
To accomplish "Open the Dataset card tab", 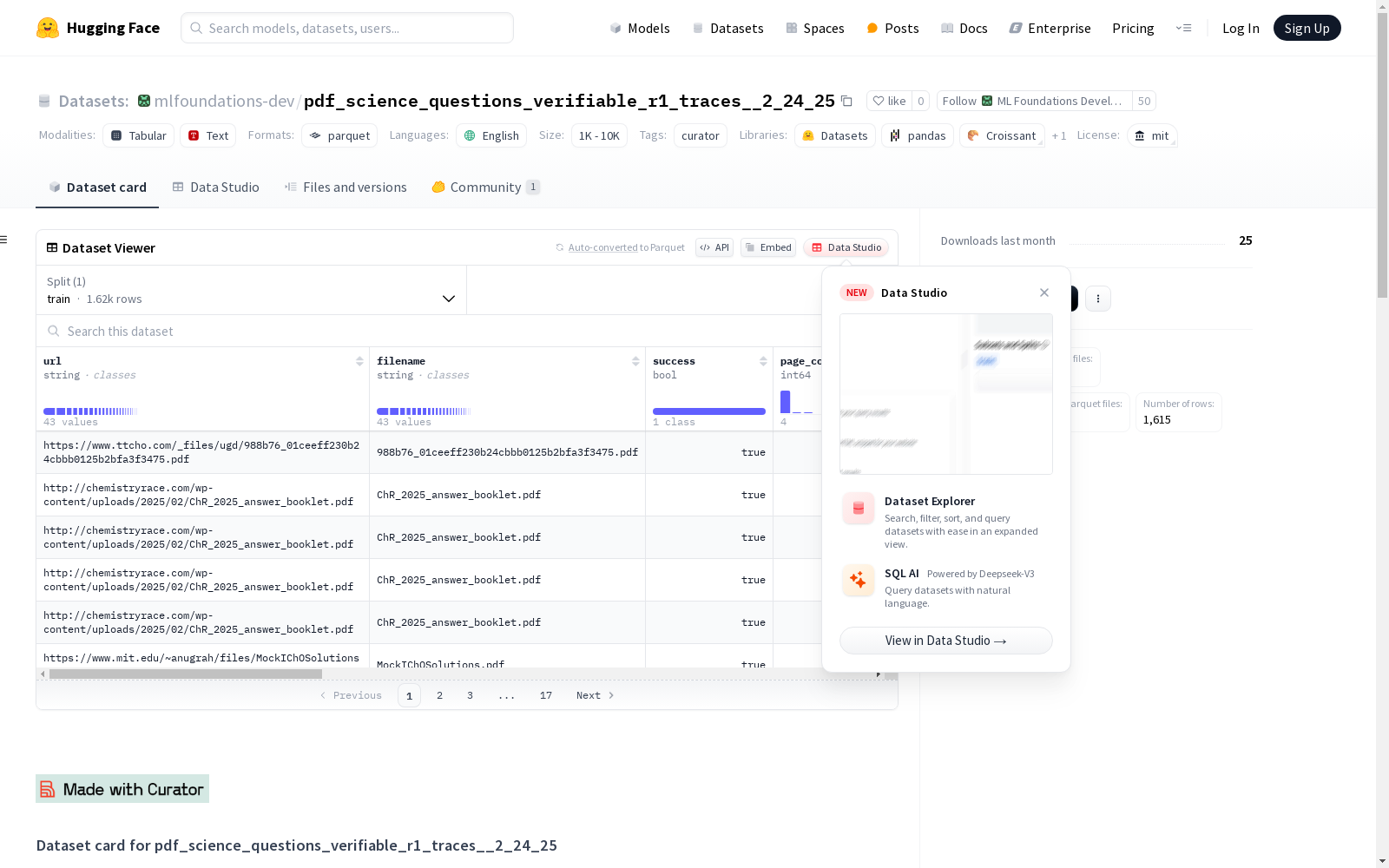I will click(x=97, y=187).
